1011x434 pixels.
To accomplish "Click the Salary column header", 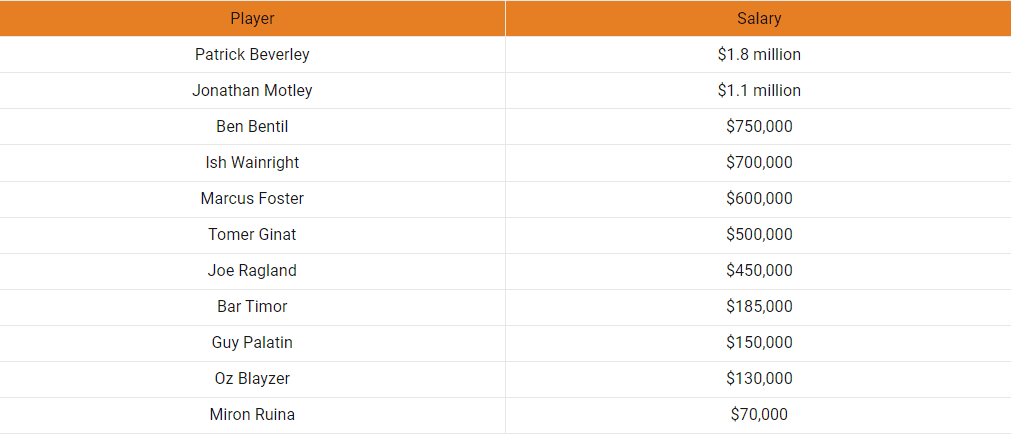I will click(x=759, y=18).
